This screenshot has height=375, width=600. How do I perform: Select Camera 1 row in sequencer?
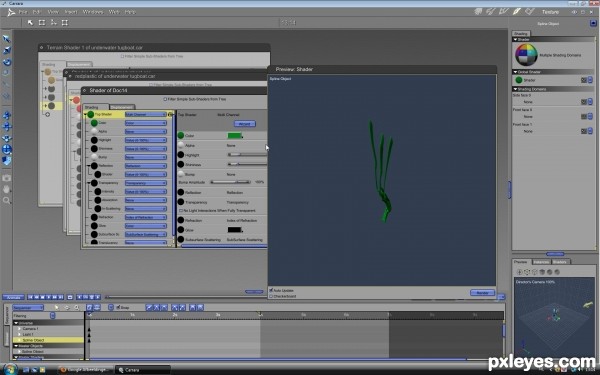tap(49, 328)
